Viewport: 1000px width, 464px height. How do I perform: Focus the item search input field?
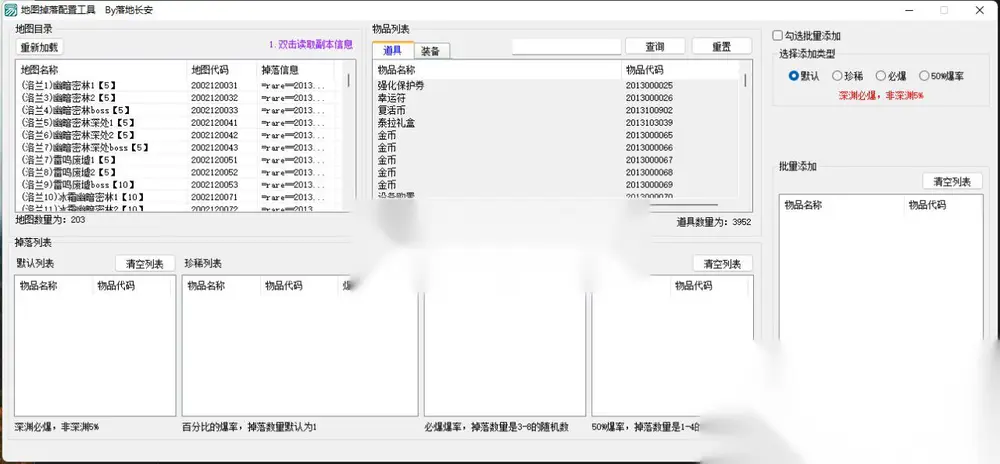click(x=566, y=47)
